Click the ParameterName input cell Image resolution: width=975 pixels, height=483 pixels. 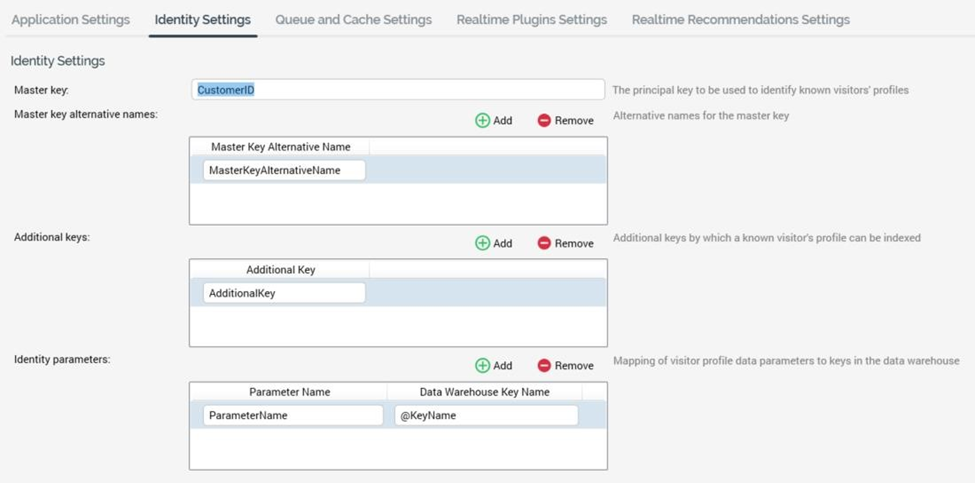coord(293,416)
